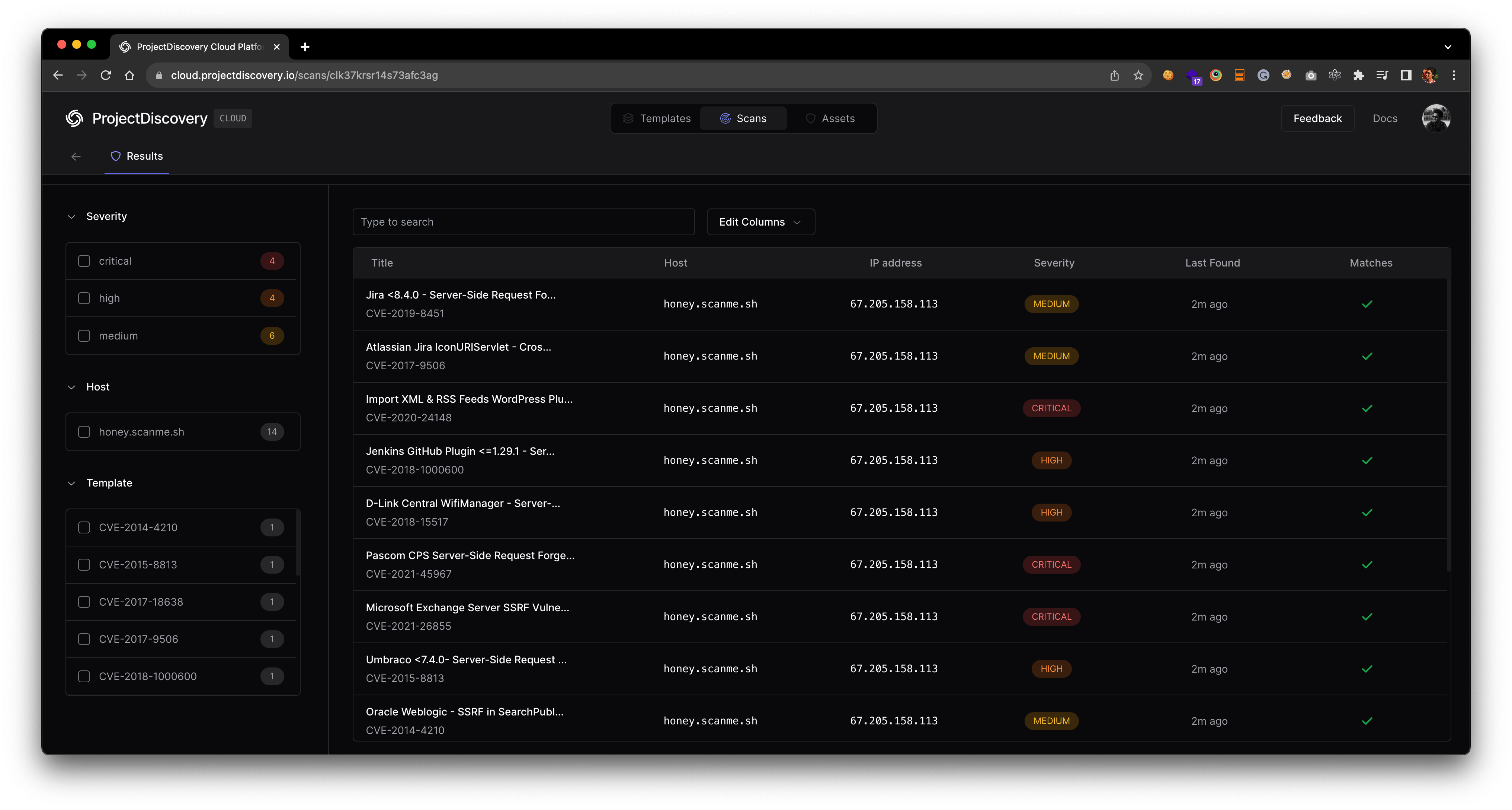Click the Feedback button
The image size is (1512, 810).
point(1317,118)
